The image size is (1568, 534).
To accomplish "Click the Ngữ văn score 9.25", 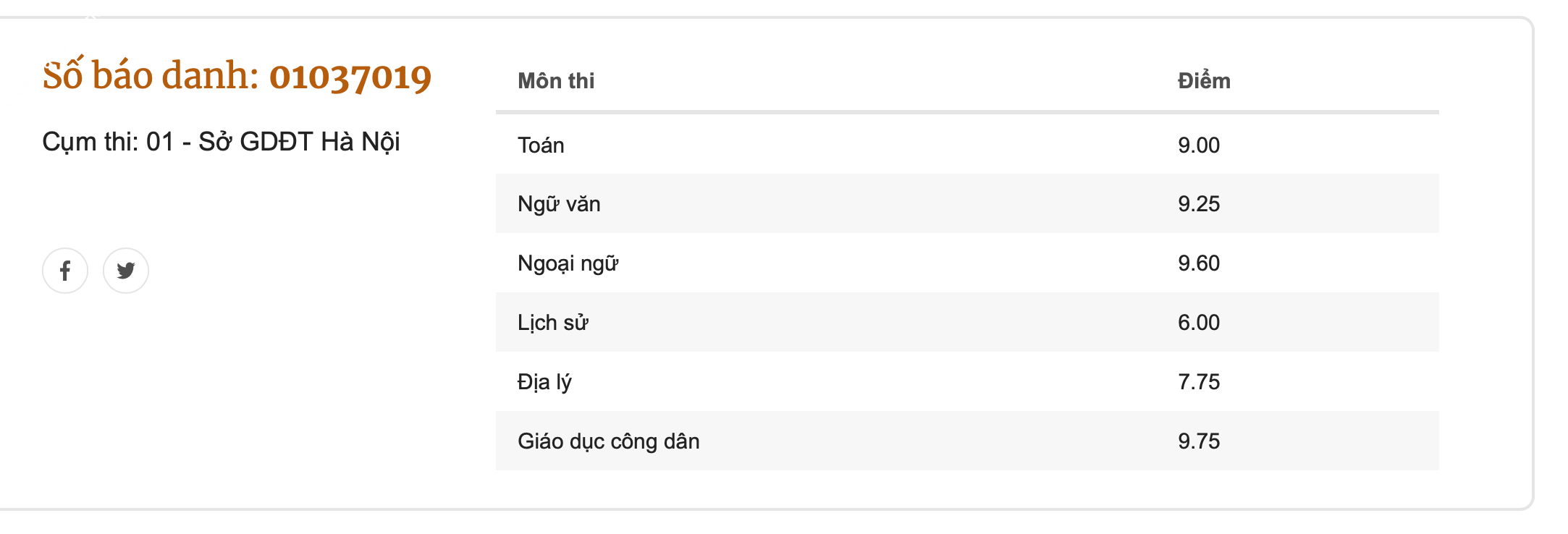I will click(x=1199, y=203).
